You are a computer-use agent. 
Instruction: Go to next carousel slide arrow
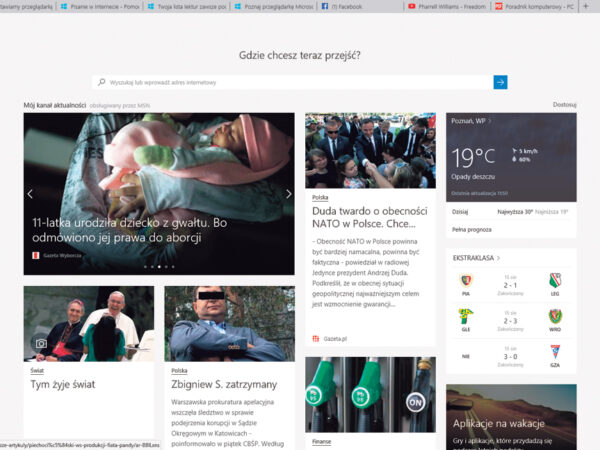point(289,194)
